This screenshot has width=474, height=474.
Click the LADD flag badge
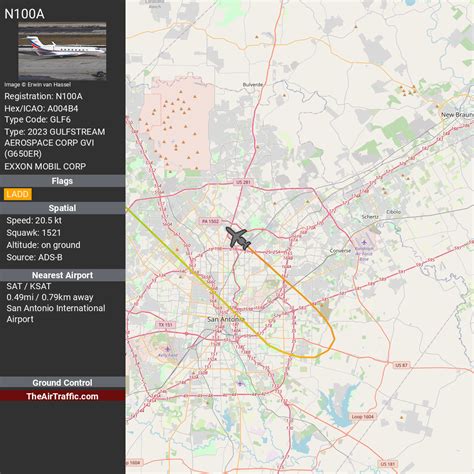(x=18, y=194)
